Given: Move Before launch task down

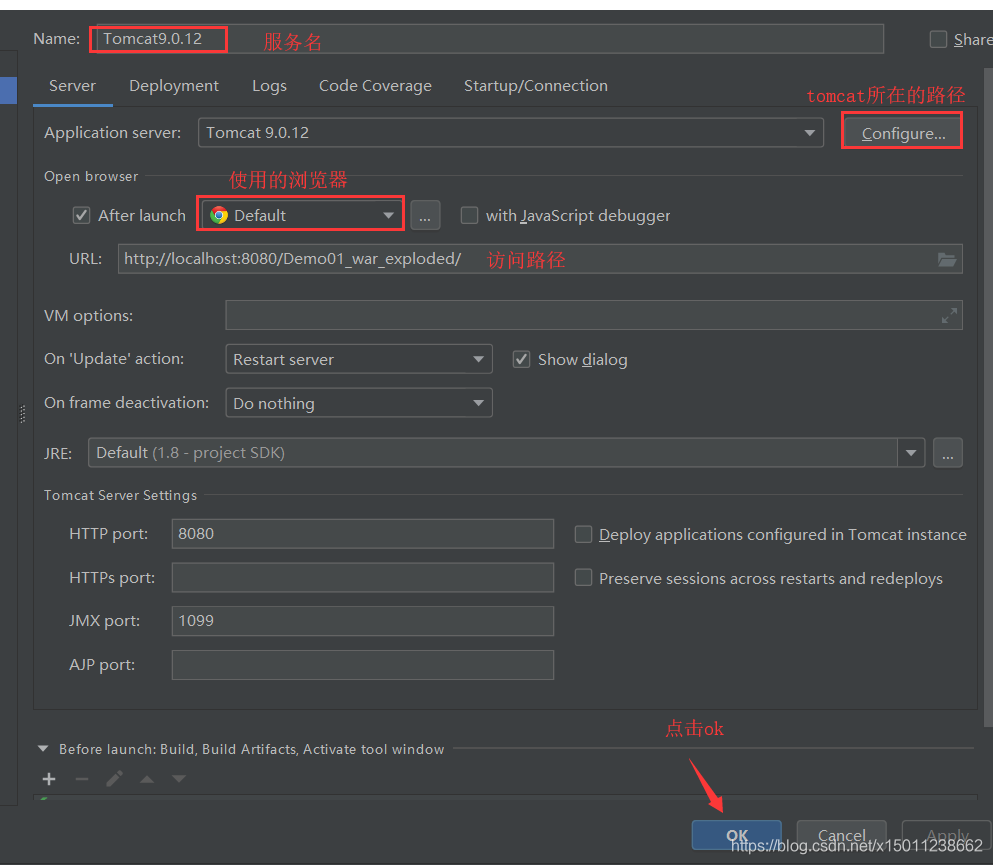Looking at the screenshot, I should point(179,778).
